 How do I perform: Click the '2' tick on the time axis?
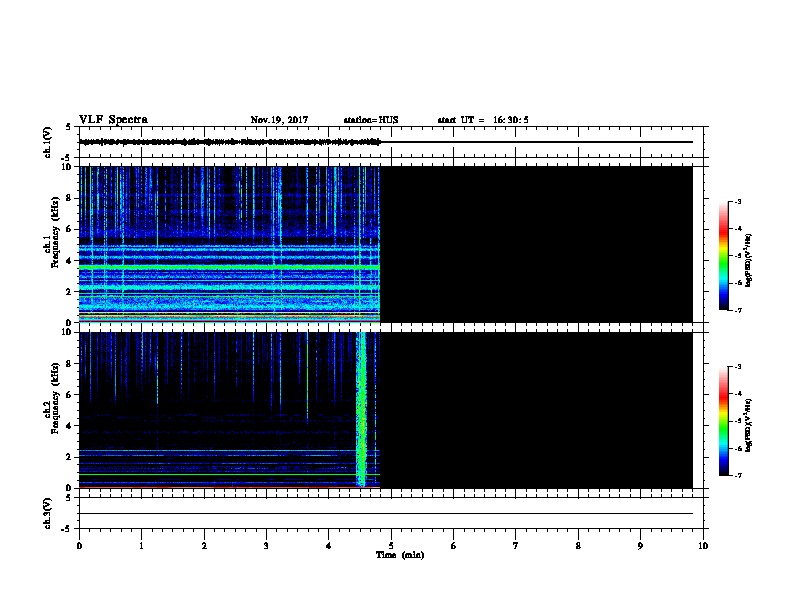pyautogui.click(x=204, y=545)
